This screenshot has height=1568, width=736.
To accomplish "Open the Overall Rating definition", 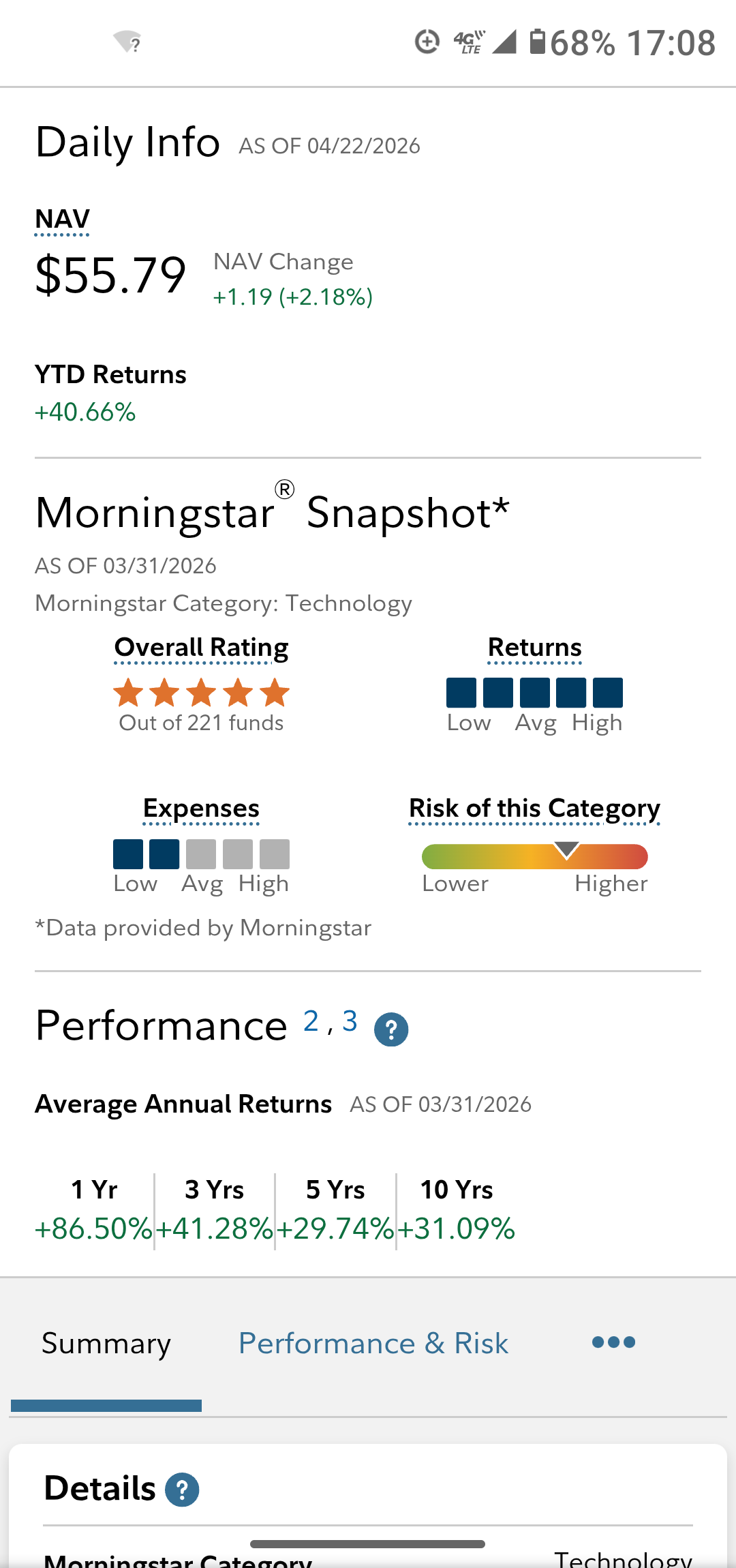I will click(201, 648).
